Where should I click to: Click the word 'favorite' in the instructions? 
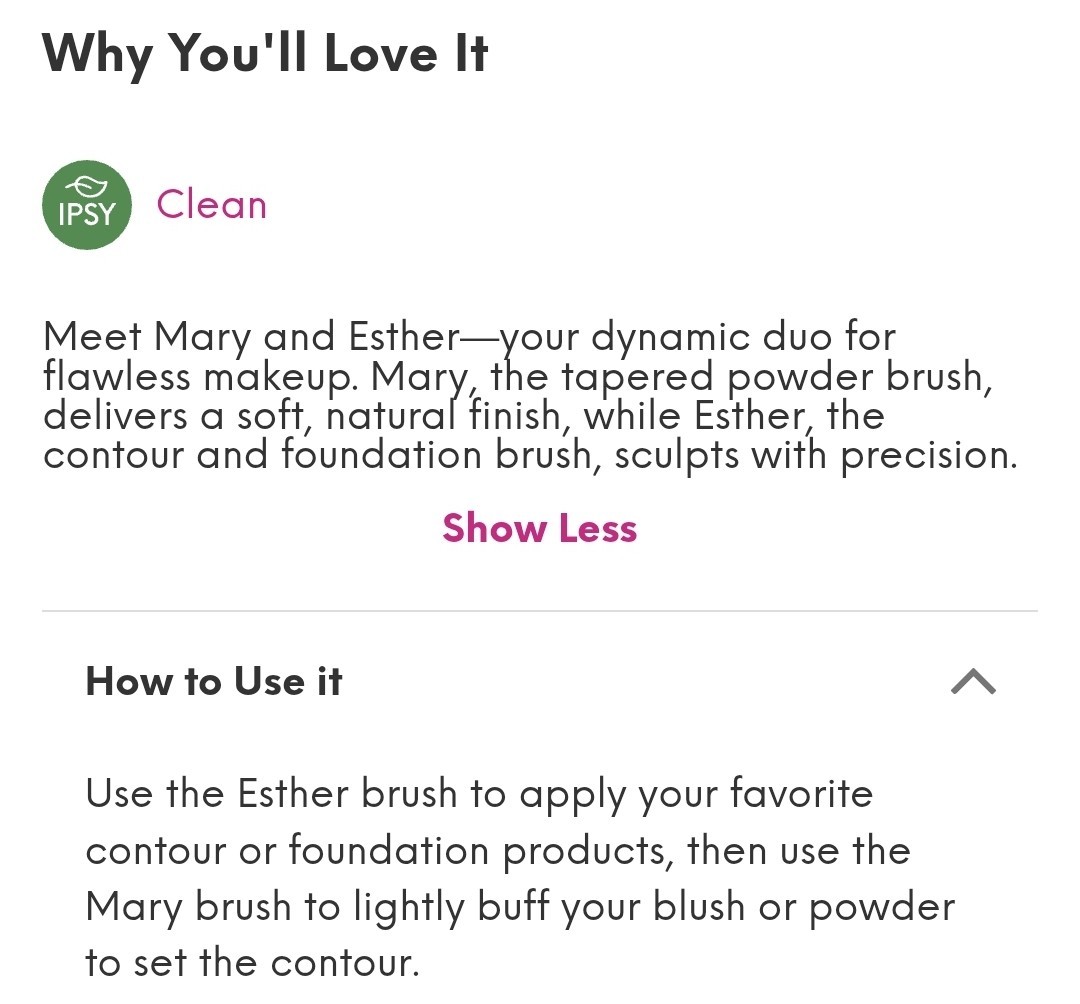(x=801, y=794)
